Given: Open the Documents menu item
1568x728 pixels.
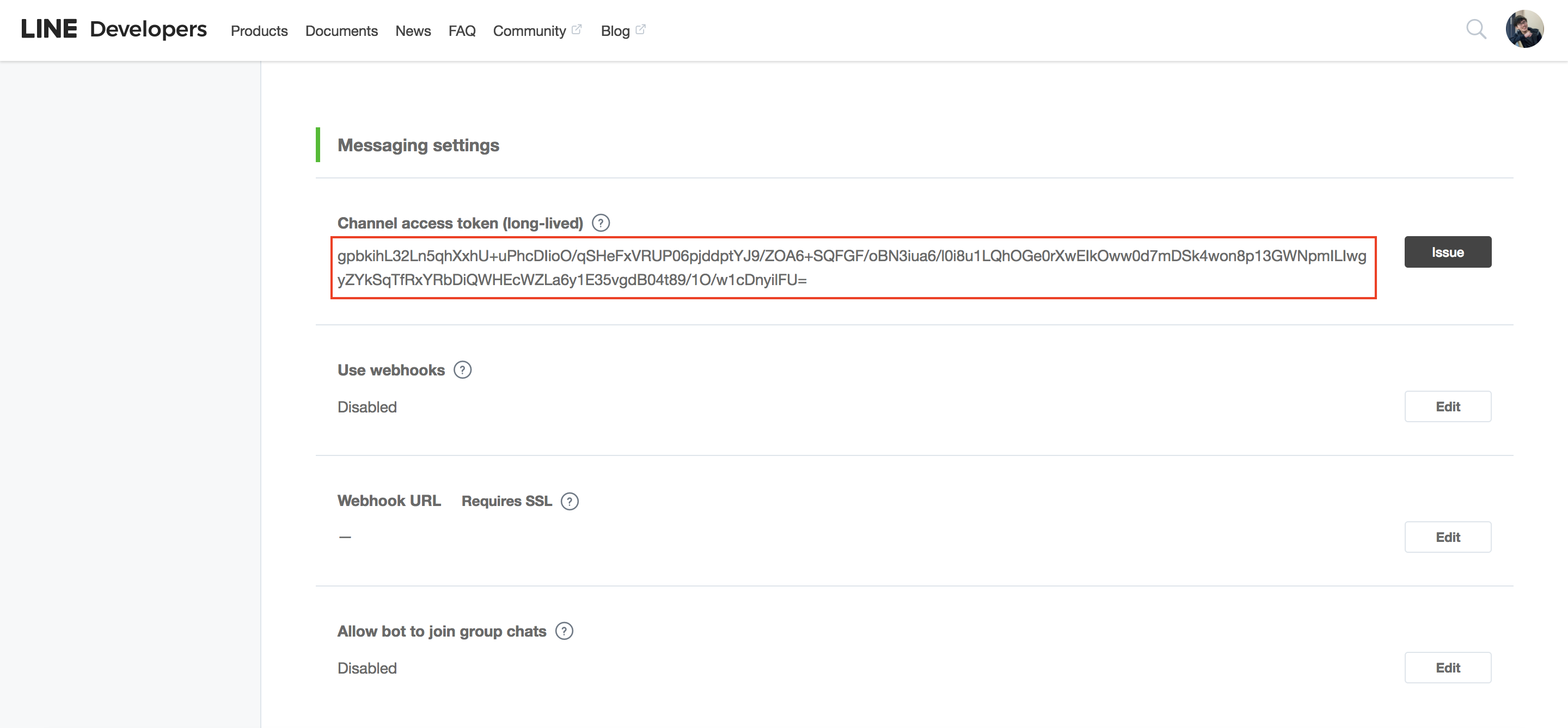Looking at the screenshot, I should [341, 31].
